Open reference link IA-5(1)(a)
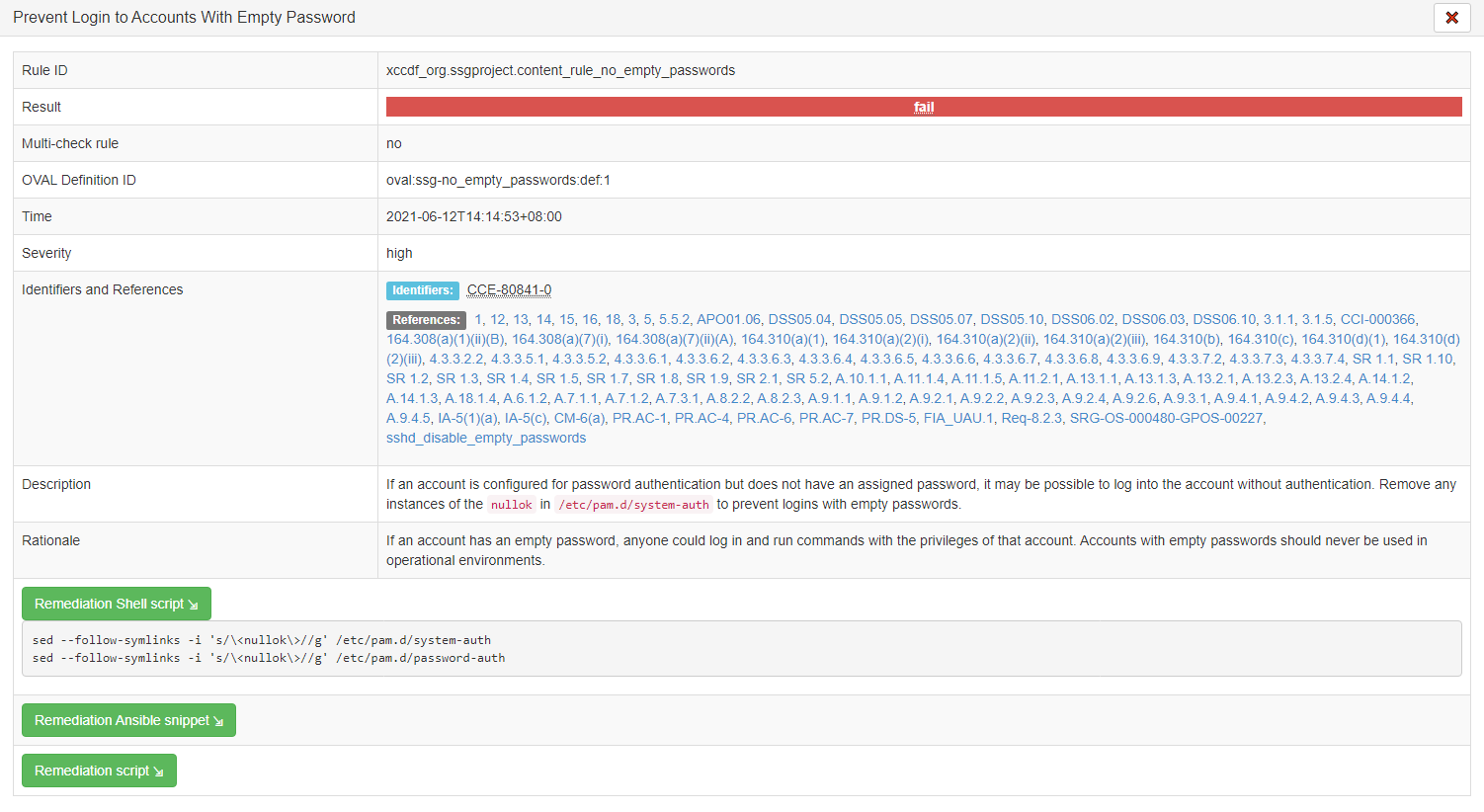 468,418
